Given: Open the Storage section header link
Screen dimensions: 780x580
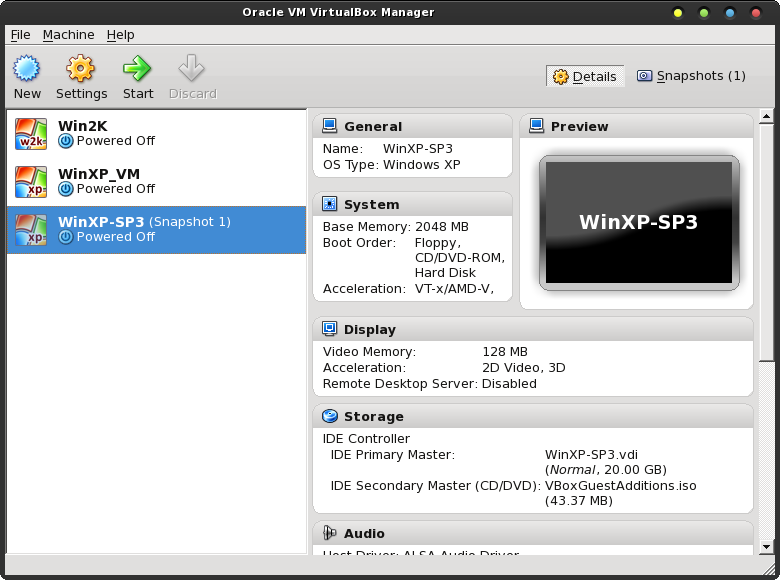Looking at the screenshot, I should pyautogui.click(x=374, y=416).
